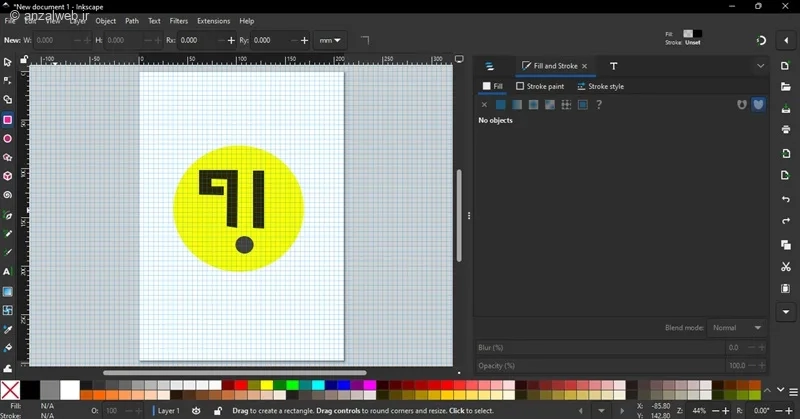The height and width of the screenshot is (419, 800).
Task: Click the New document icon
Action: pos(786,66)
